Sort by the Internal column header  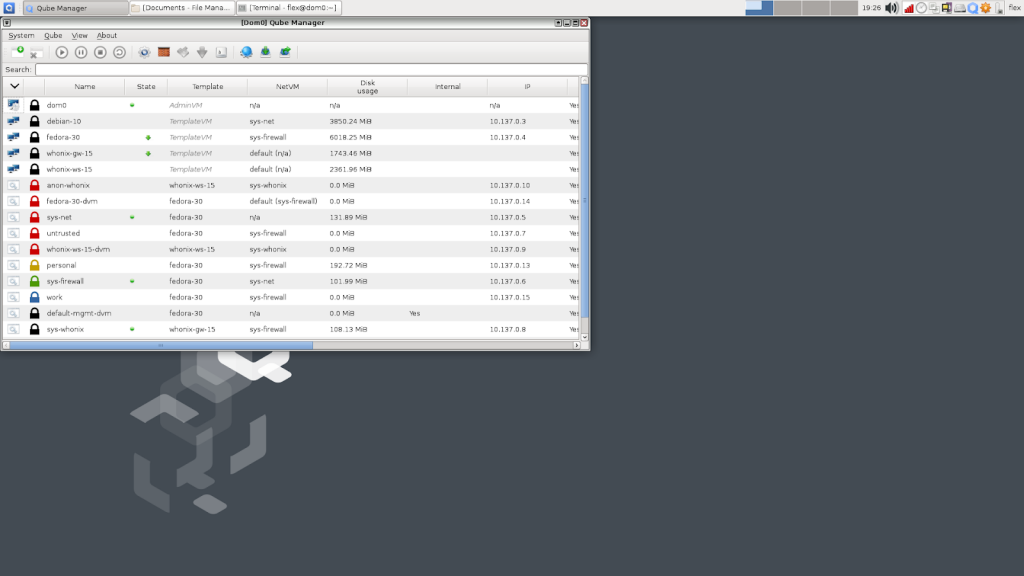447,86
